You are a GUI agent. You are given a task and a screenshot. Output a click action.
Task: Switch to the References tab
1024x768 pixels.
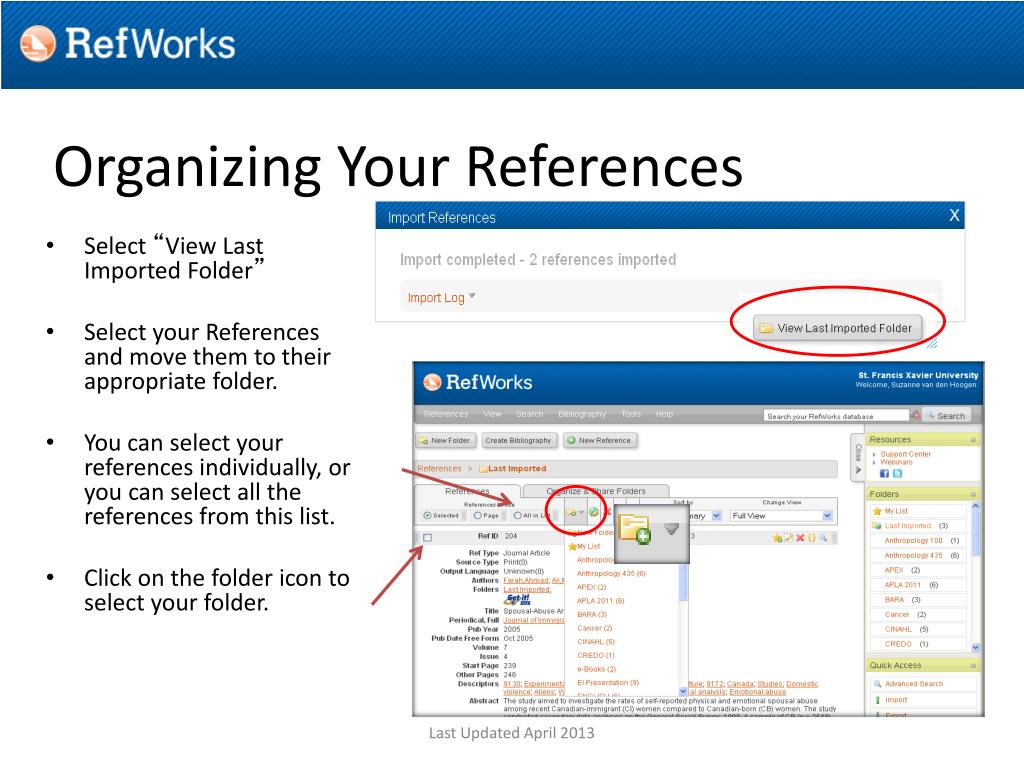pyautogui.click(x=467, y=491)
